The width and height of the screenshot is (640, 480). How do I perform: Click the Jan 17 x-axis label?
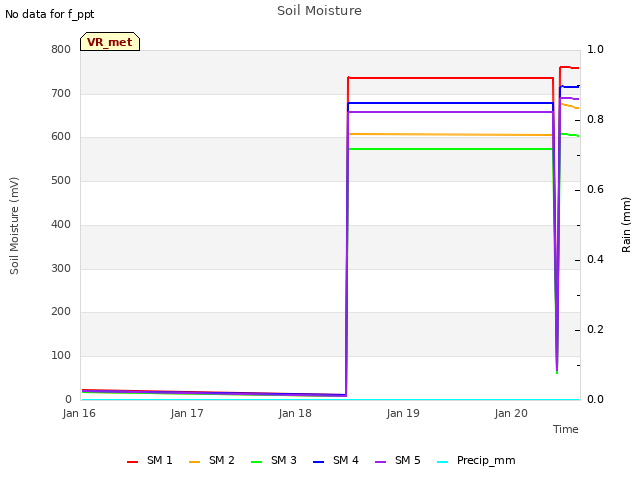coord(187,413)
